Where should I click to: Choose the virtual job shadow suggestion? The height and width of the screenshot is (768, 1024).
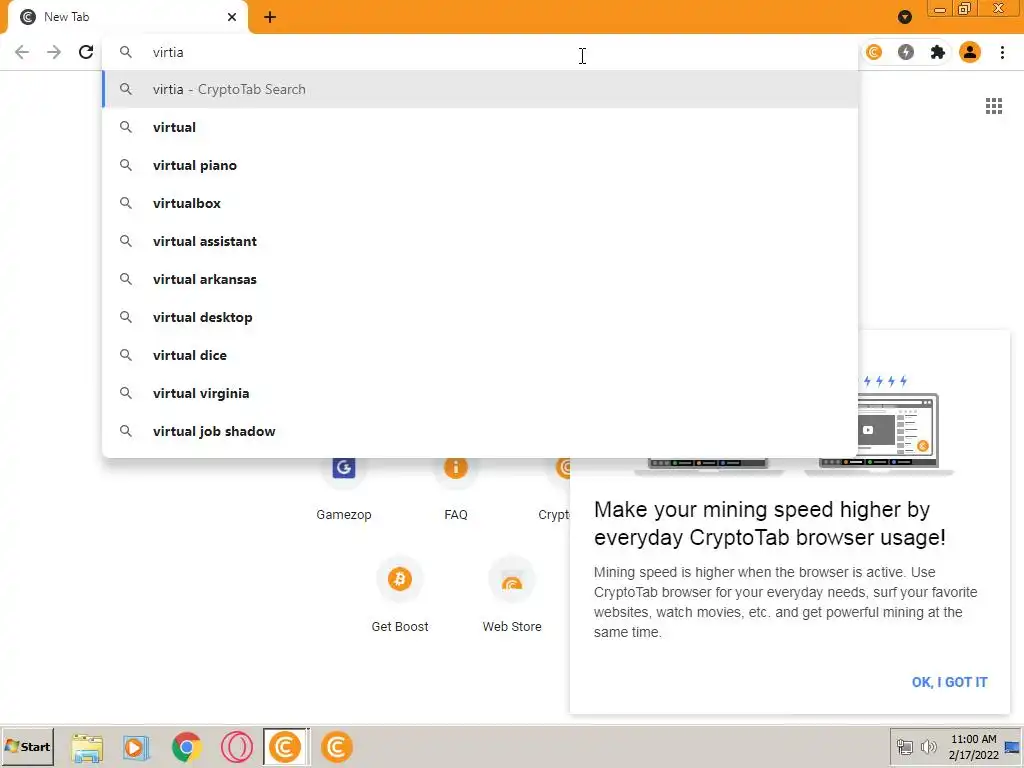coord(480,430)
